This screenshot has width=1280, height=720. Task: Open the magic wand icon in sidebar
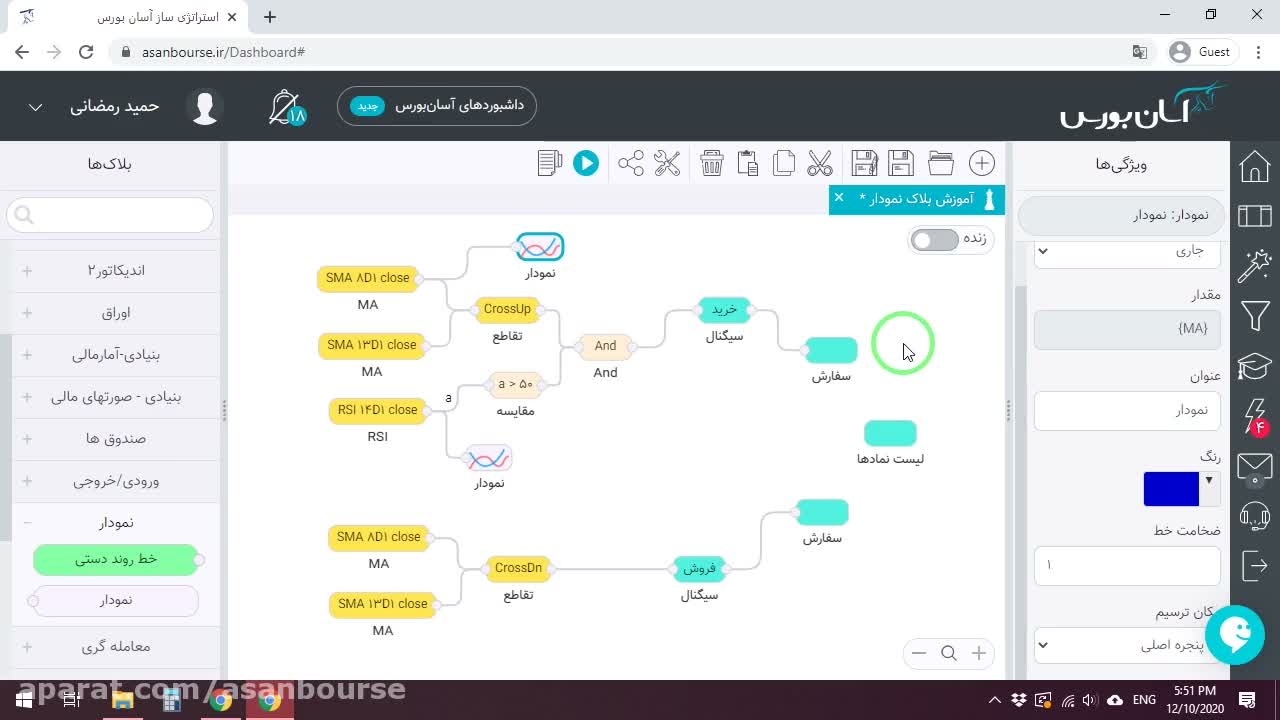tap(1255, 266)
